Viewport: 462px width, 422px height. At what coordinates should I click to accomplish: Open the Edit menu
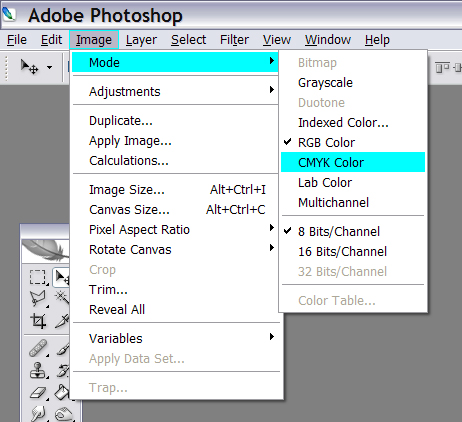(x=51, y=40)
